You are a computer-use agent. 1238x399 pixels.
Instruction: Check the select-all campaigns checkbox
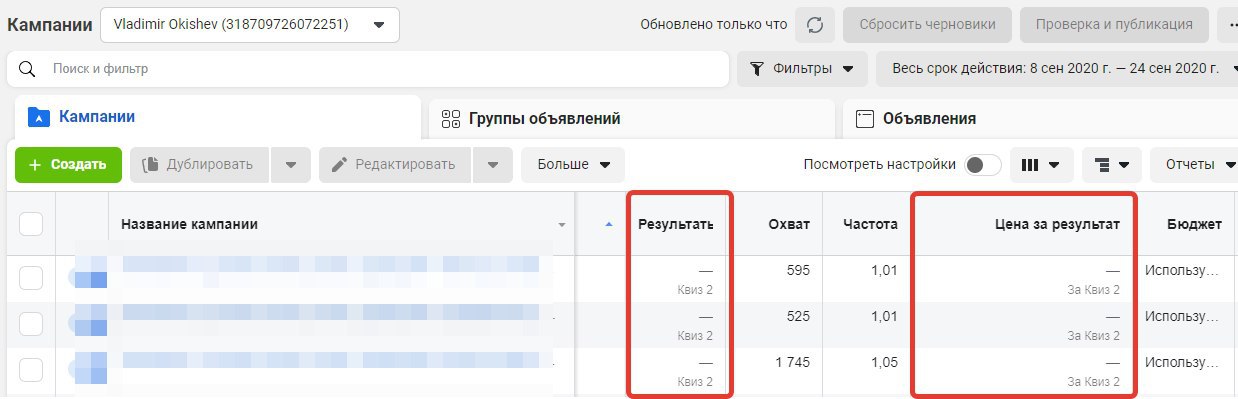[31, 224]
